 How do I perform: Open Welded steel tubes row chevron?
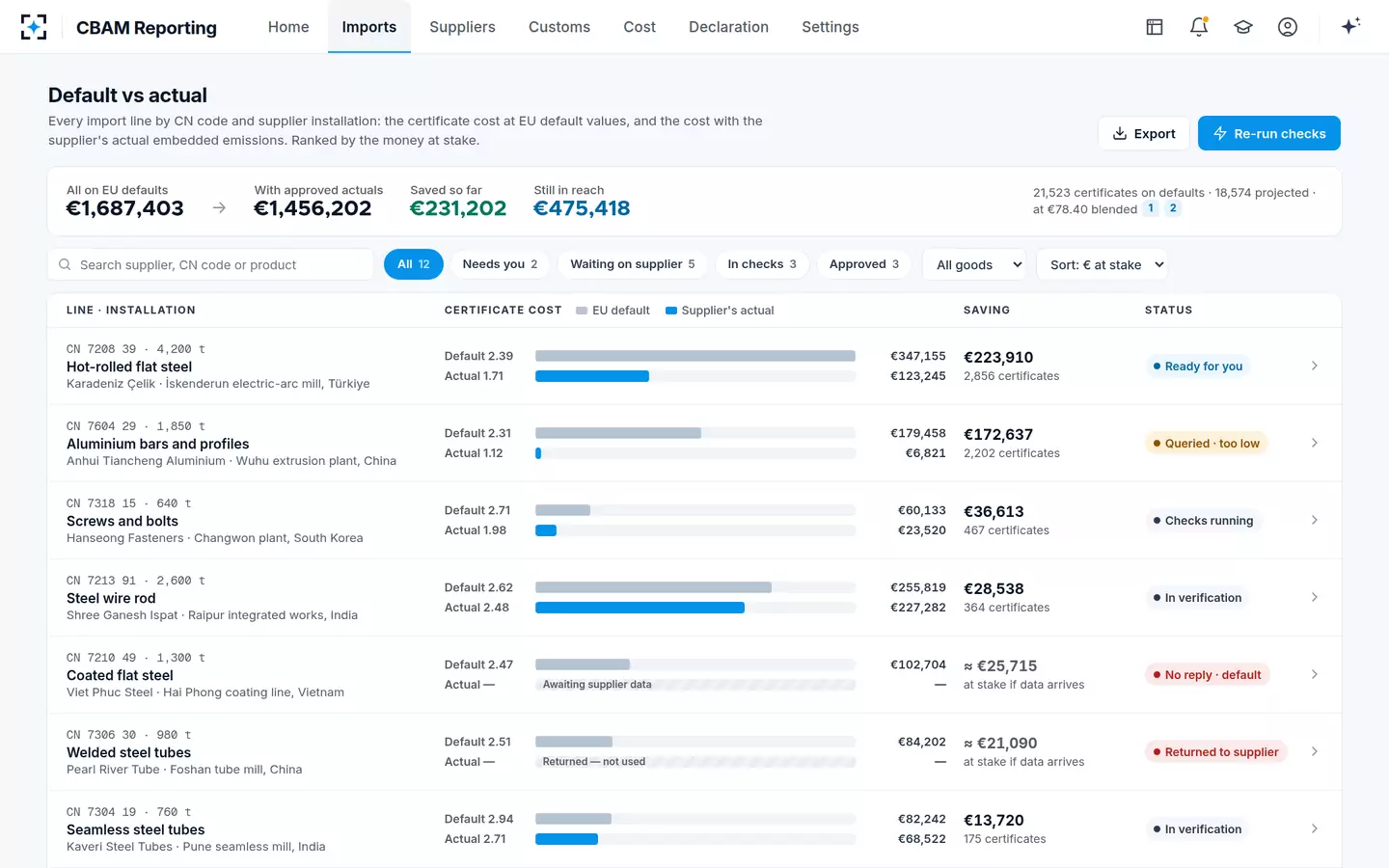coord(1315,751)
